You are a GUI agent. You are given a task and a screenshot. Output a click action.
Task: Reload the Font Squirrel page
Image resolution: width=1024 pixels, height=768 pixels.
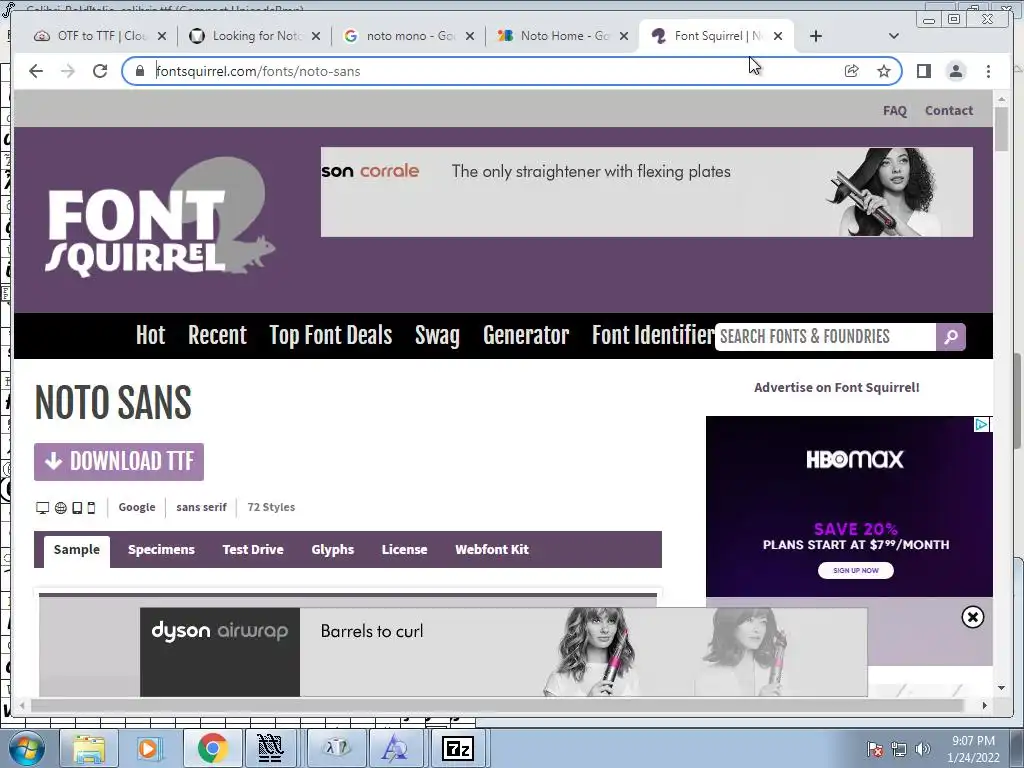(x=100, y=71)
